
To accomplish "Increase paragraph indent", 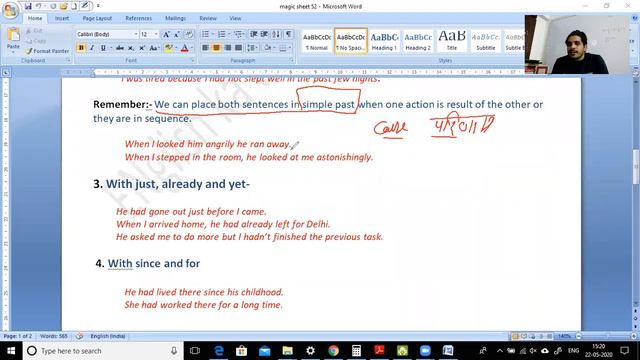I will pyautogui.click(x=264, y=34).
